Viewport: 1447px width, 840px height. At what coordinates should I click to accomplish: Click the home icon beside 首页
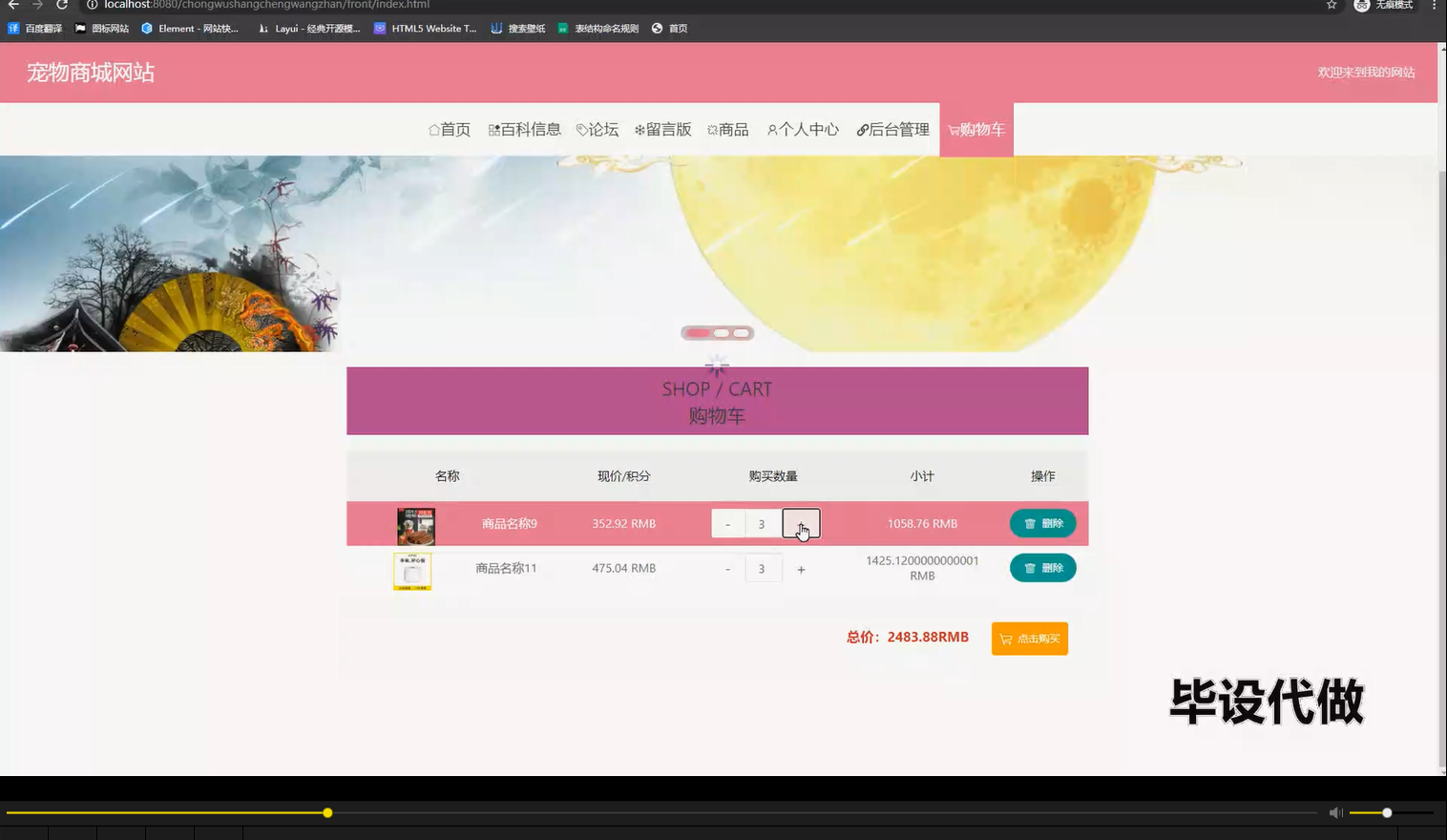coord(433,130)
